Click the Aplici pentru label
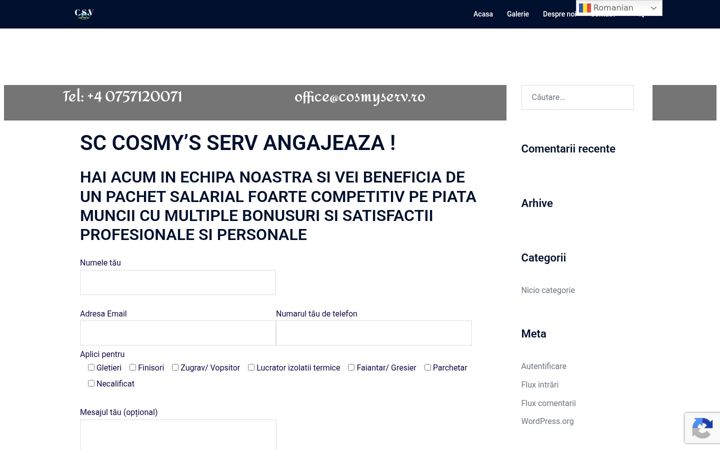The width and height of the screenshot is (720, 450). pos(102,354)
